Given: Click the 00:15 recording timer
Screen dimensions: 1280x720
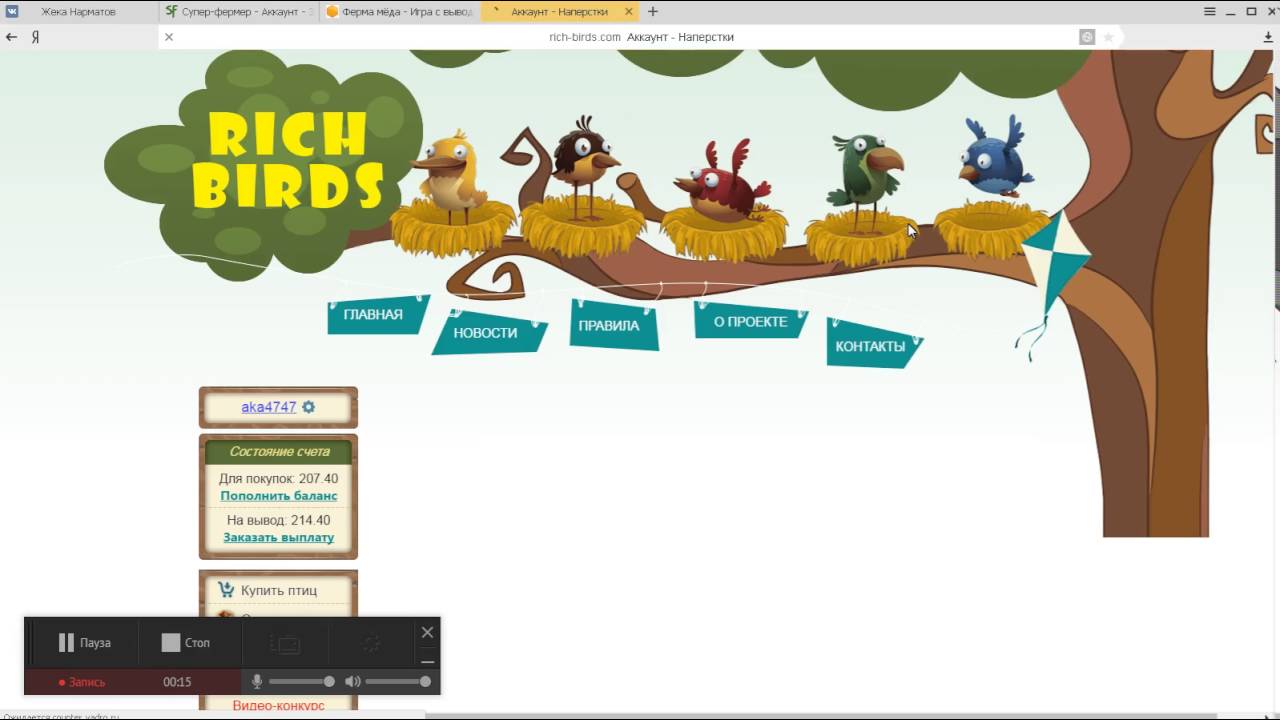Looking at the screenshot, I should point(177,682).
